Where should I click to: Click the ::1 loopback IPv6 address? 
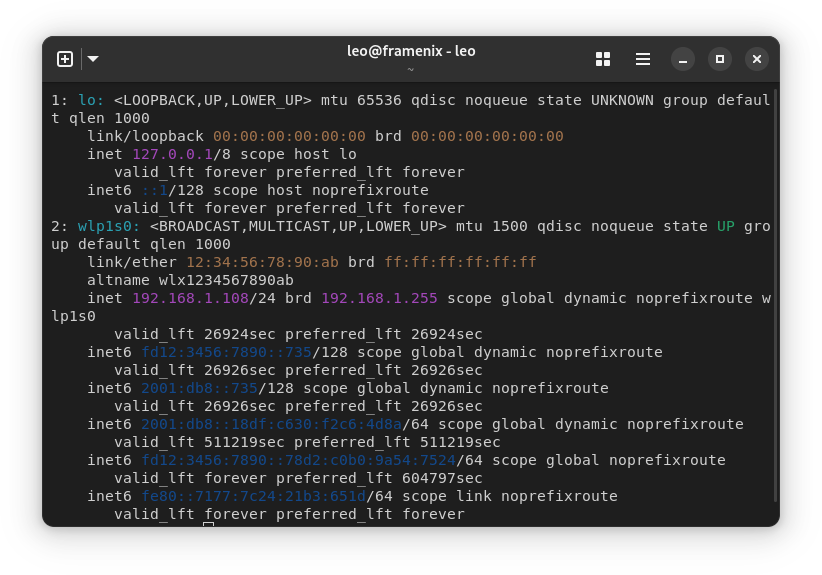[155, 190]
